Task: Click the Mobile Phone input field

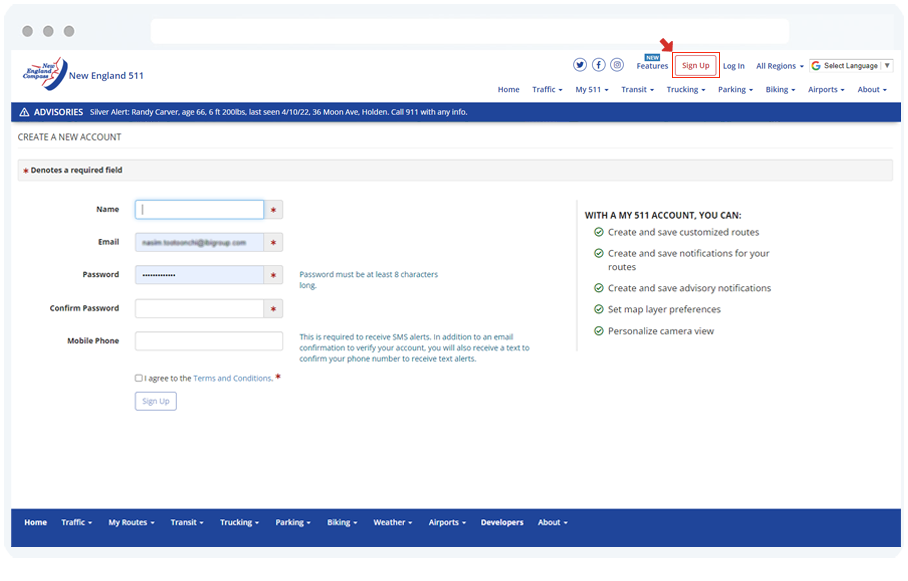Action: [208, 341]
